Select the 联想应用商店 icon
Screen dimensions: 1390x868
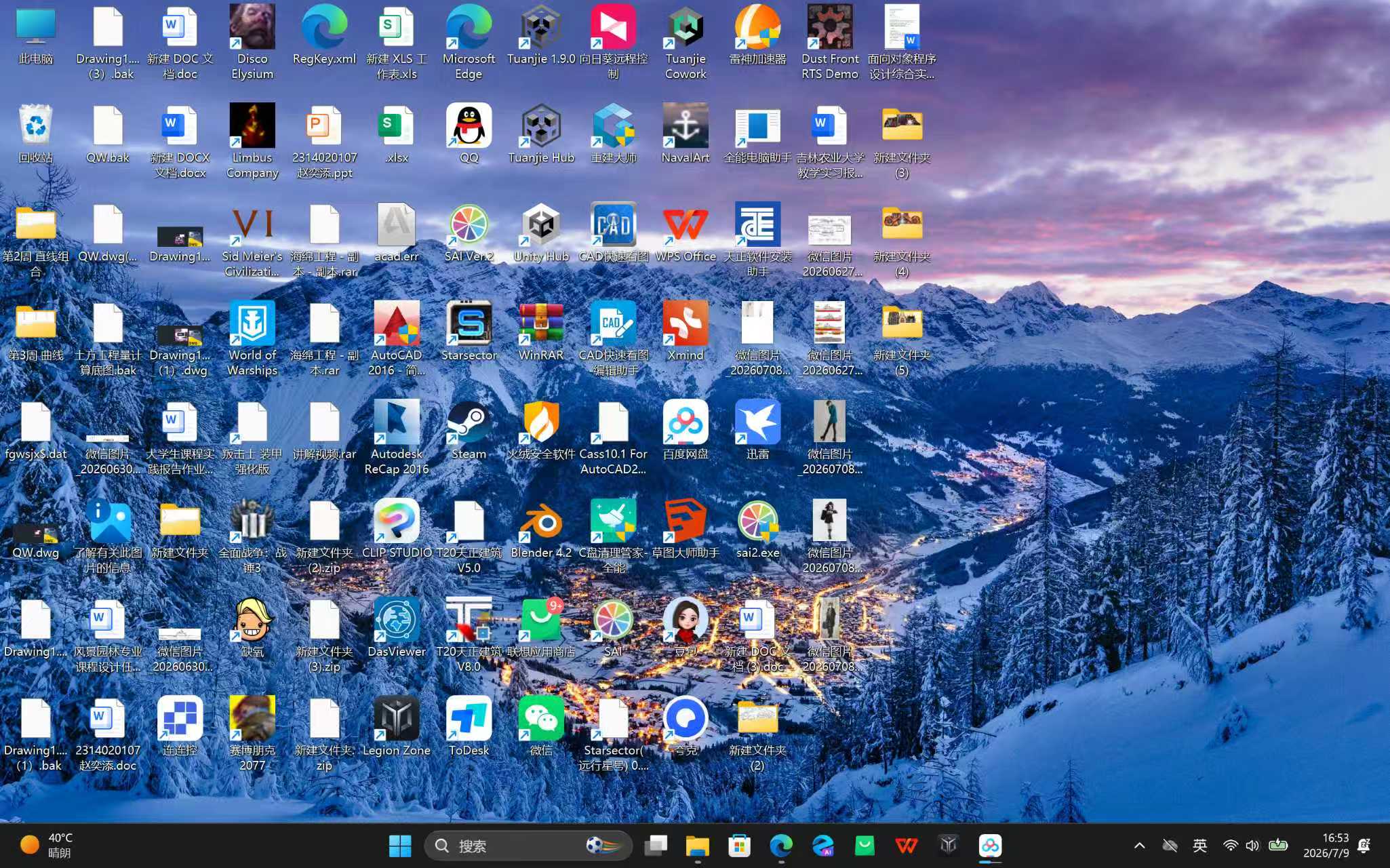click(541, 628)
